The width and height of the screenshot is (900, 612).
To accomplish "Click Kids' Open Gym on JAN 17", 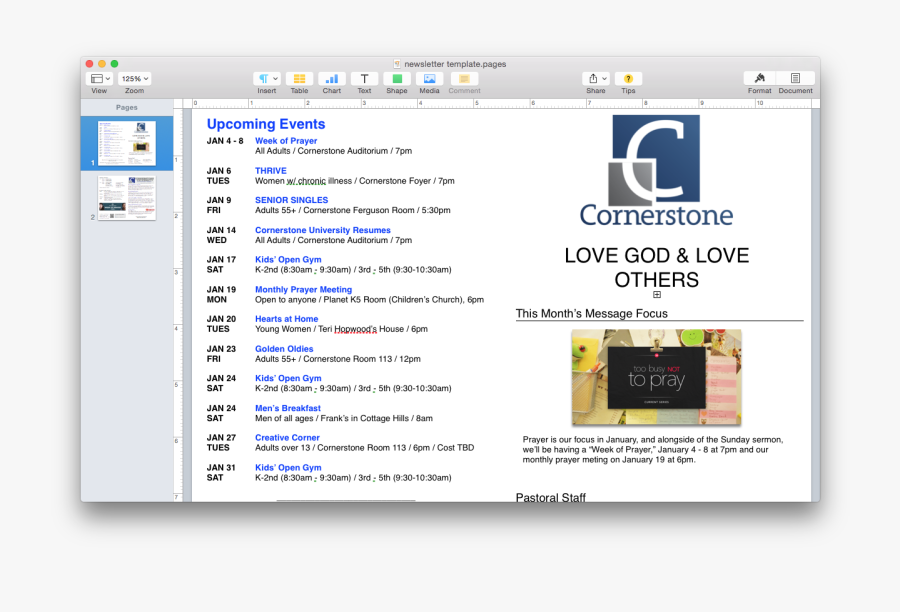I will [288, 259].
